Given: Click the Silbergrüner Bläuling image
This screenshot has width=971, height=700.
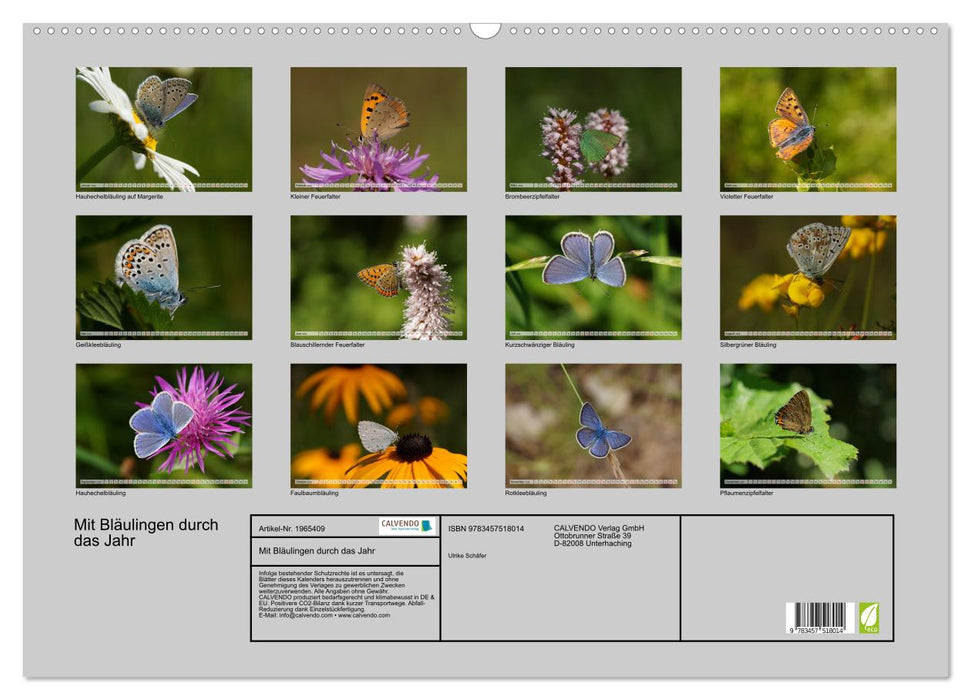Looking at the screenshot, I should pos(808,278).
